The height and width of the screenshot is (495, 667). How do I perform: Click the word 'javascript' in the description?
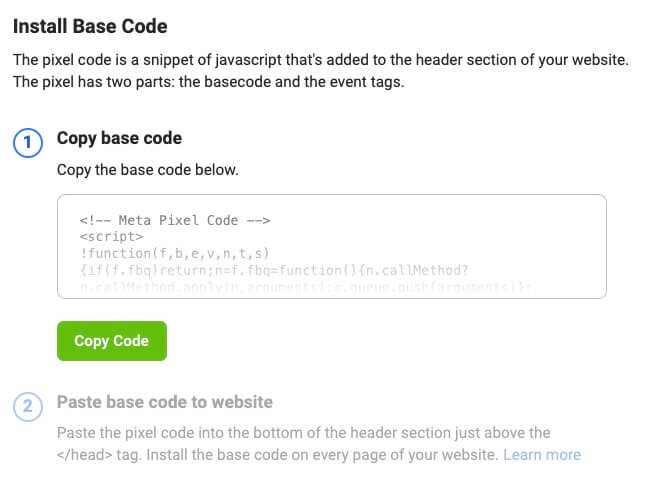[x=248, y=60]
